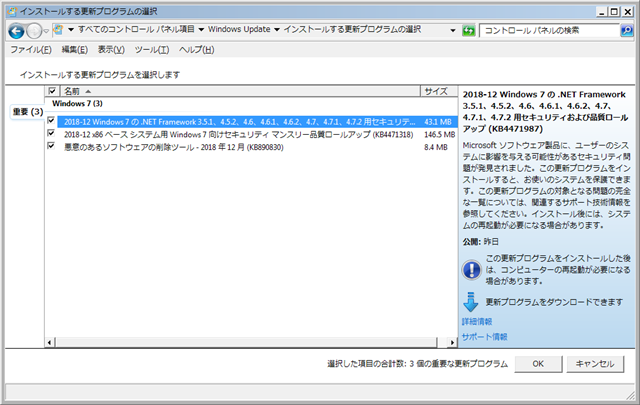
Task: Click the window title bar icon
Action: pyautogui.click(x=13, y=11)
